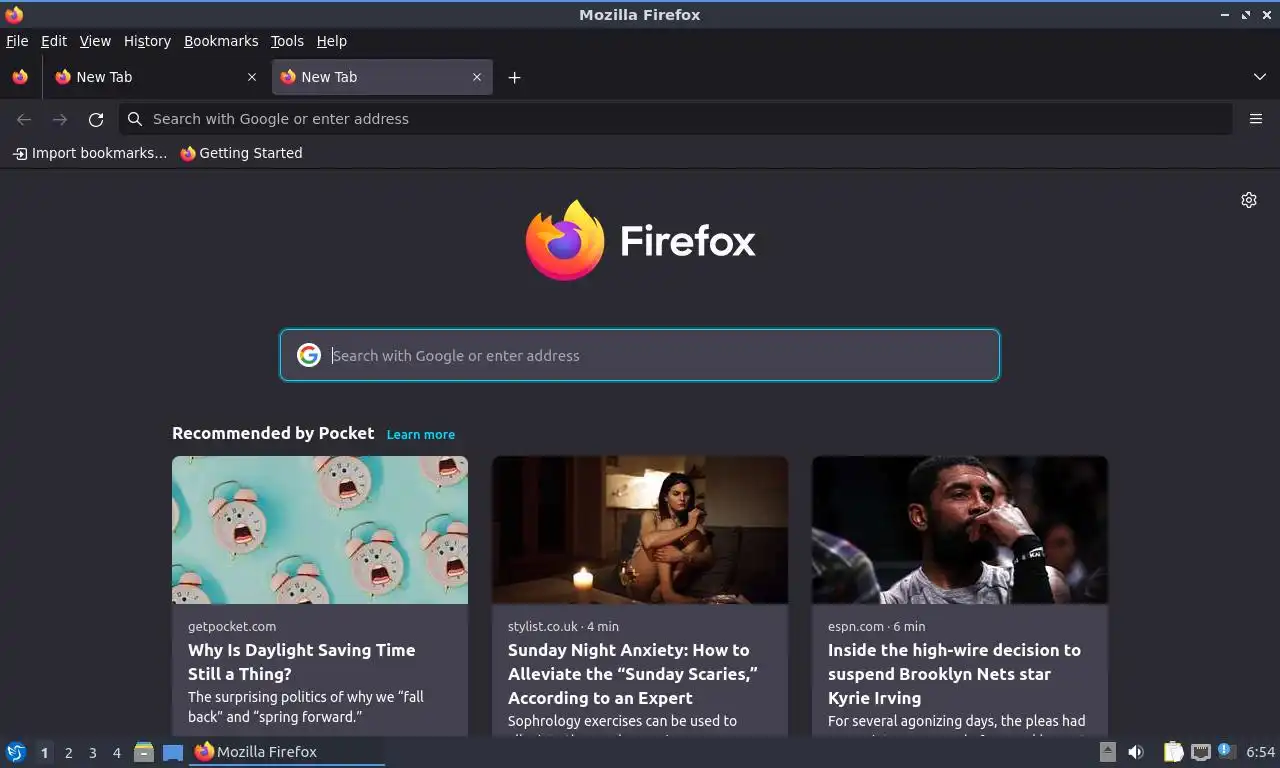This screenshot has width=1280, height=768.
Task: Open "Sunday Night Anxiety" headline
Action: click(x=632, y=674)
